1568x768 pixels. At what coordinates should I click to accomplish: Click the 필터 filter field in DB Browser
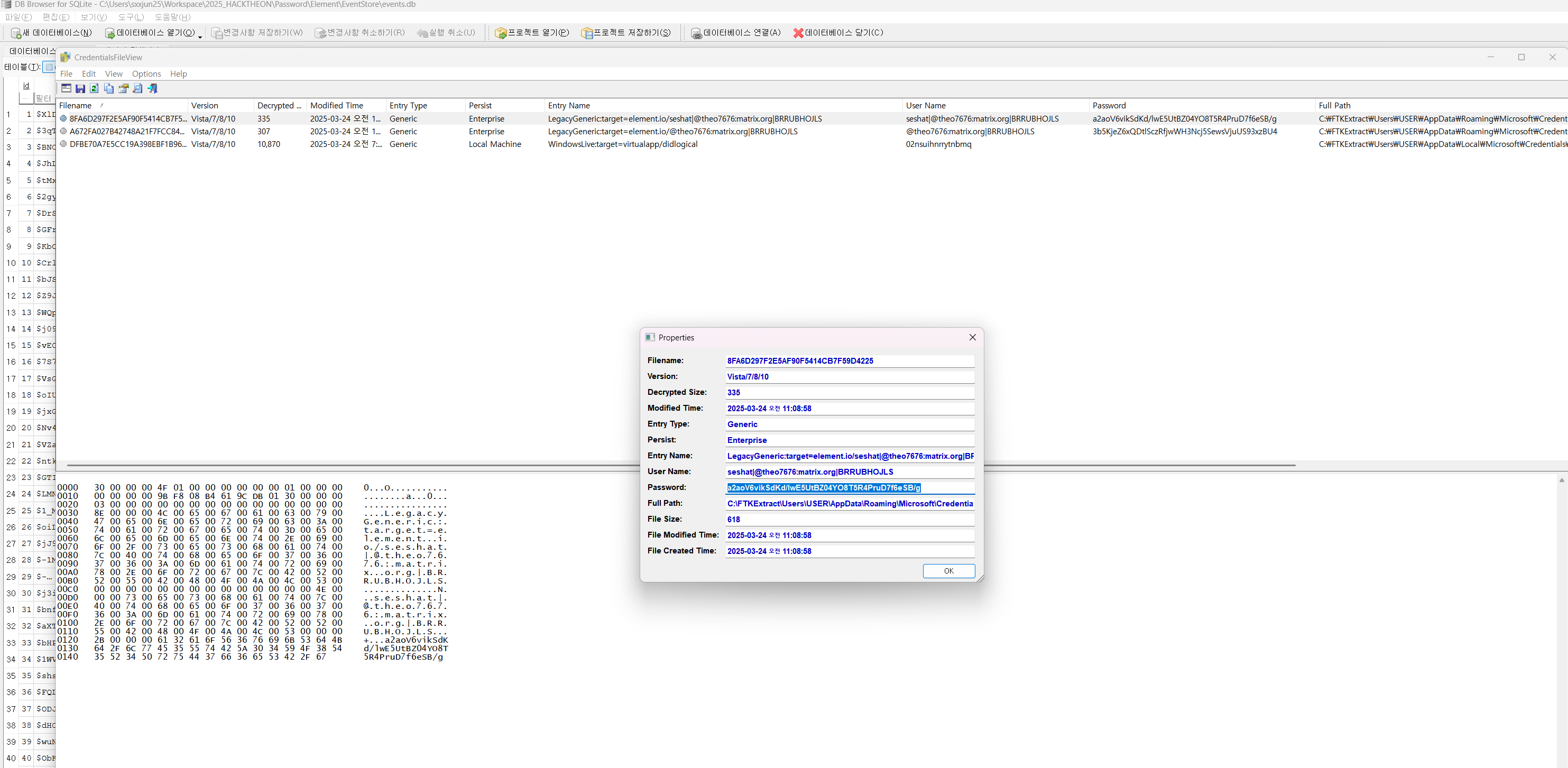pyautogui.click(x=44, y=98)
